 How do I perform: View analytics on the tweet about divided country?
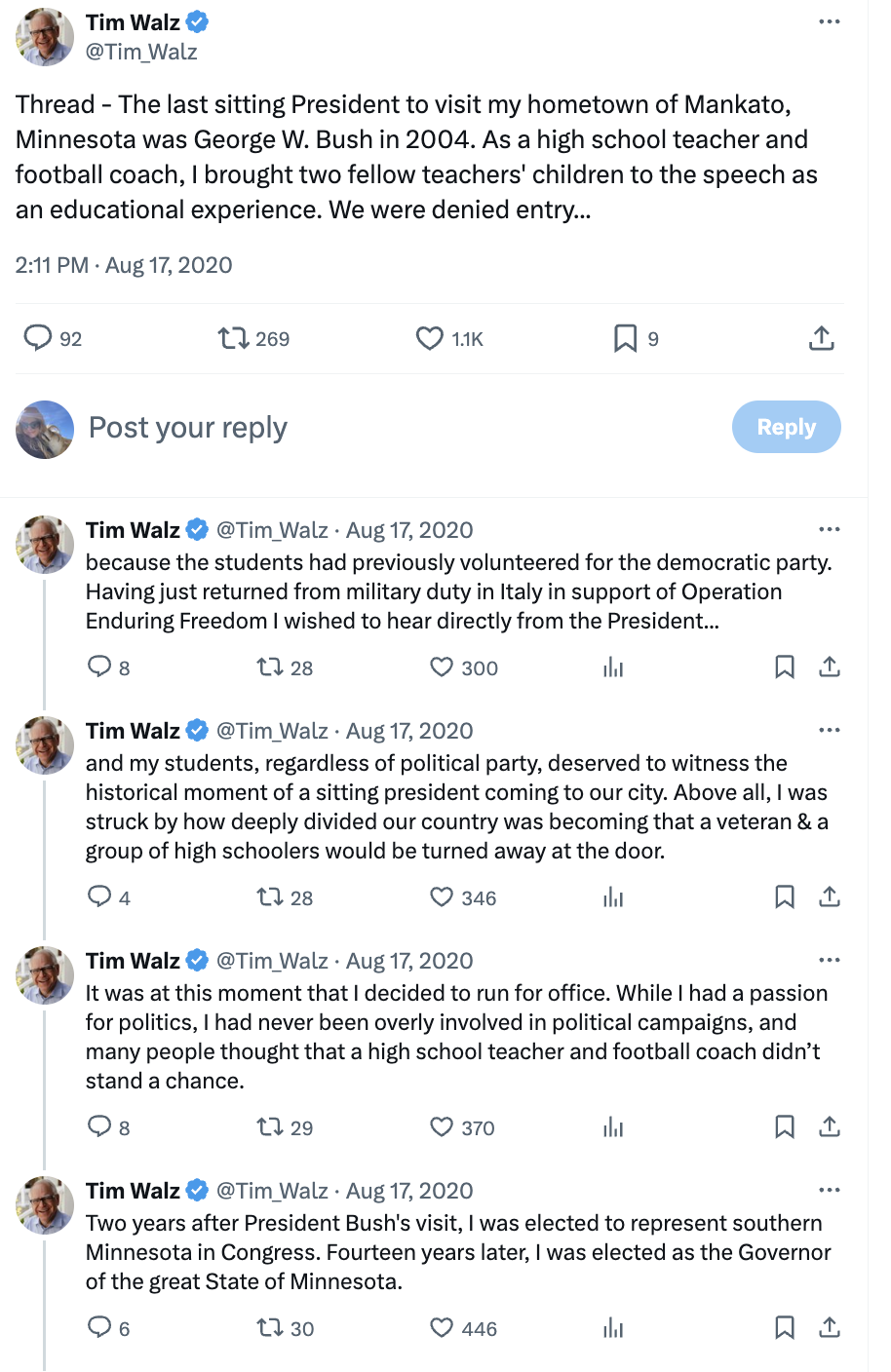(x=613, y=896)
